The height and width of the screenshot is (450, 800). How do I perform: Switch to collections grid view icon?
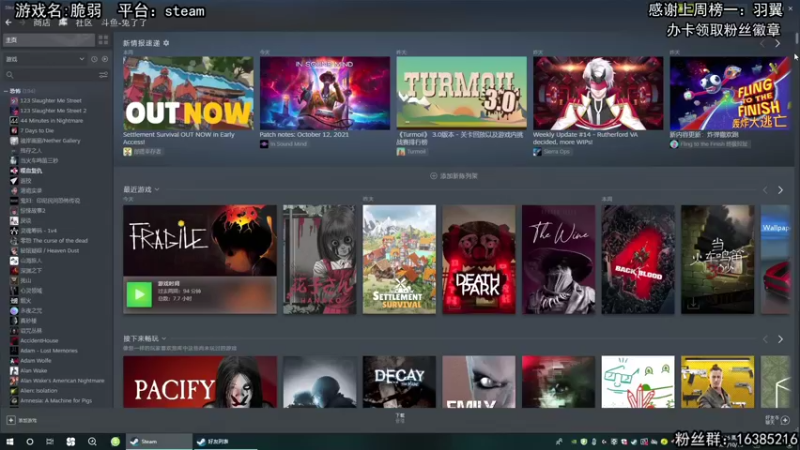[104, 40]
